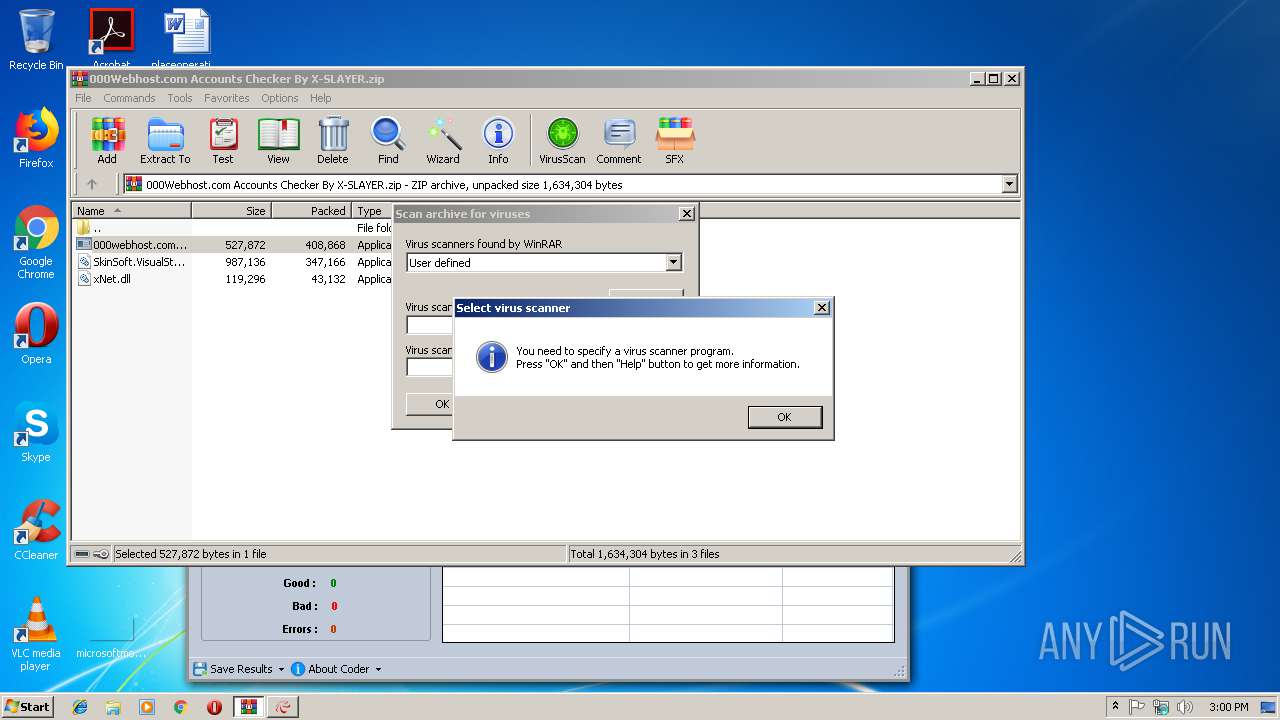Close the Scan archive for viruses dialog
The image size is (1280, 720).
(686, 214)
